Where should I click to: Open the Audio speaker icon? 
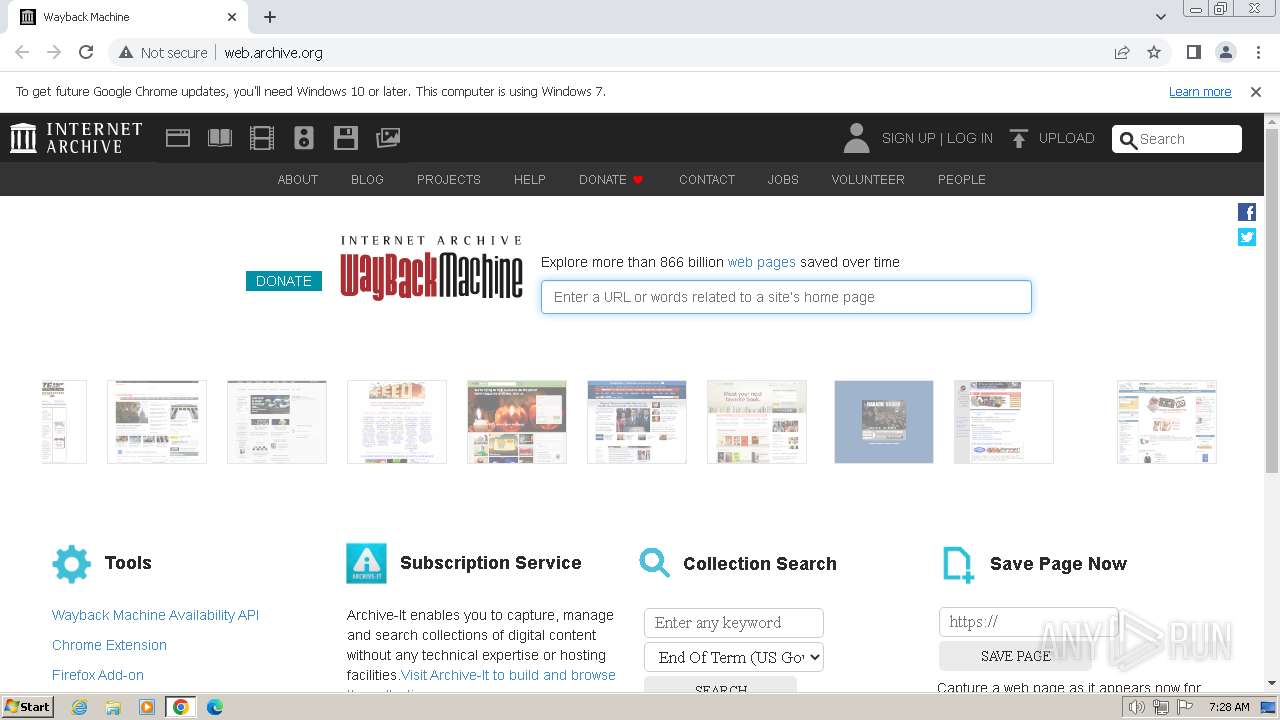304,138
